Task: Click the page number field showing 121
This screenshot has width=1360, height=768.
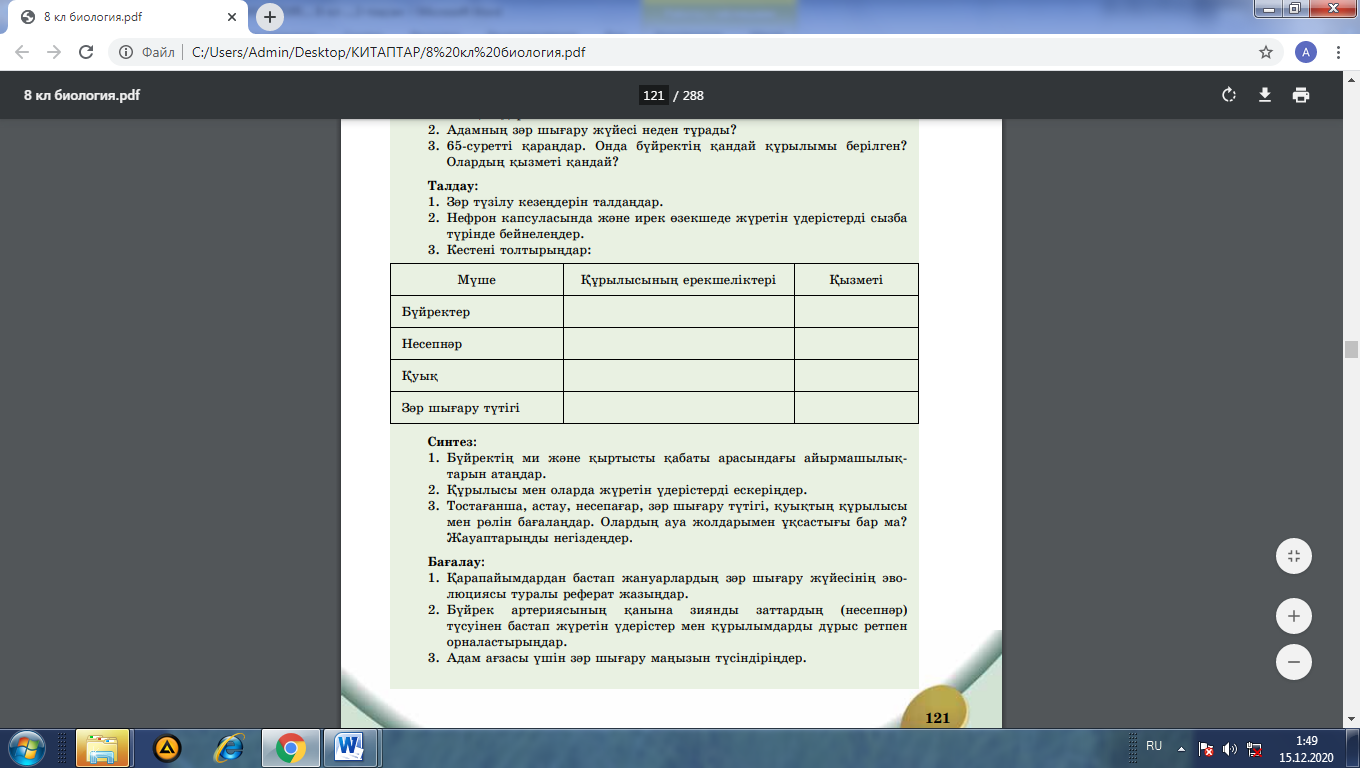Action: click(653, 96)
